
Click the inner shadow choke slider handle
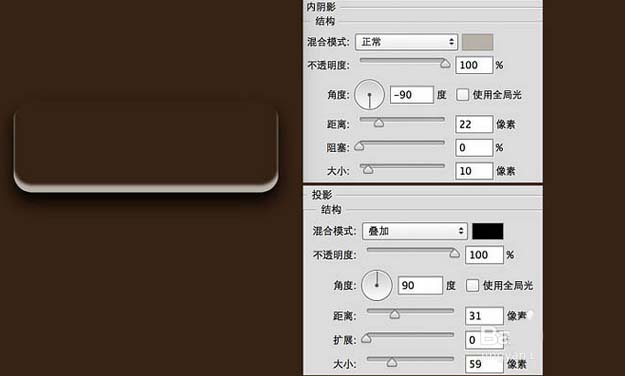(360, 146)
